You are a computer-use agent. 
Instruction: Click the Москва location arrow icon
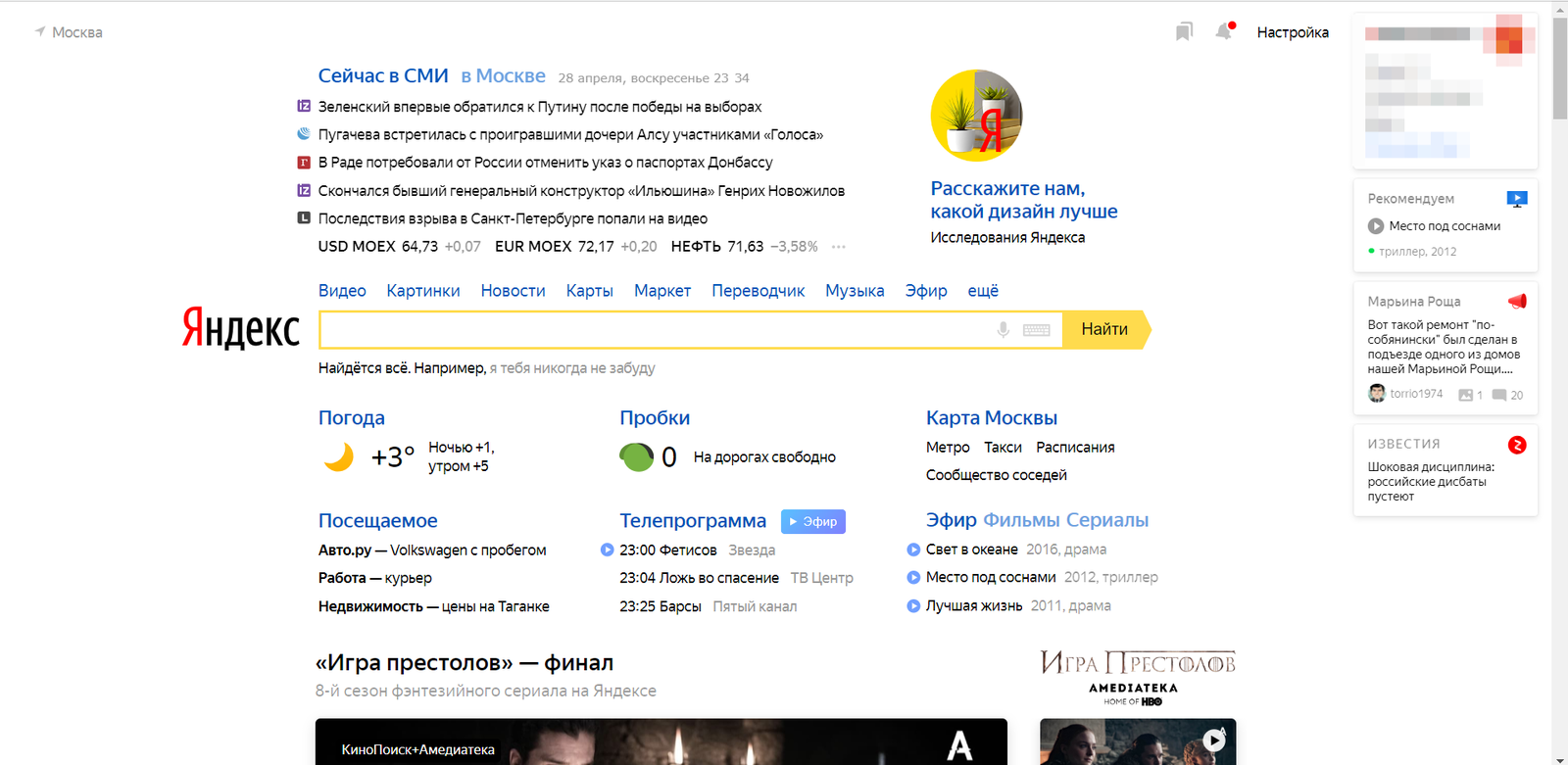(x=40, y=32)
